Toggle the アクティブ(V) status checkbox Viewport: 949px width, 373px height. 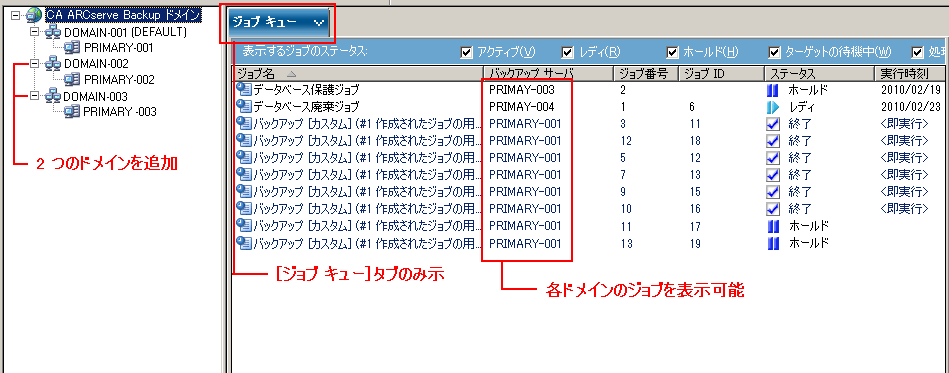click(467, 53)
